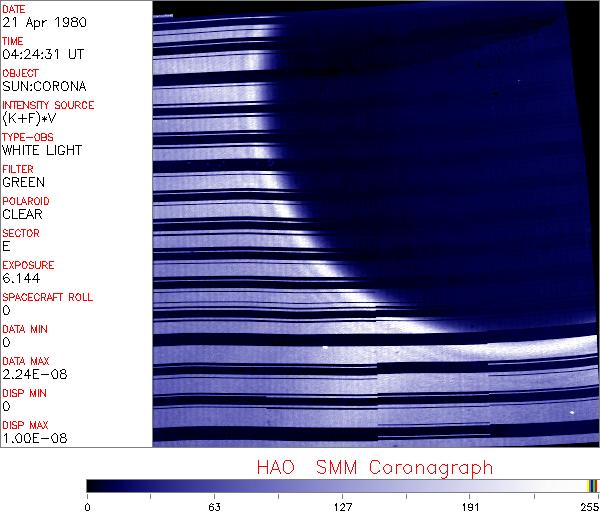Click the SUN:CORONA object value
This screenshot has width=600, height=512.
pos(35,86)
